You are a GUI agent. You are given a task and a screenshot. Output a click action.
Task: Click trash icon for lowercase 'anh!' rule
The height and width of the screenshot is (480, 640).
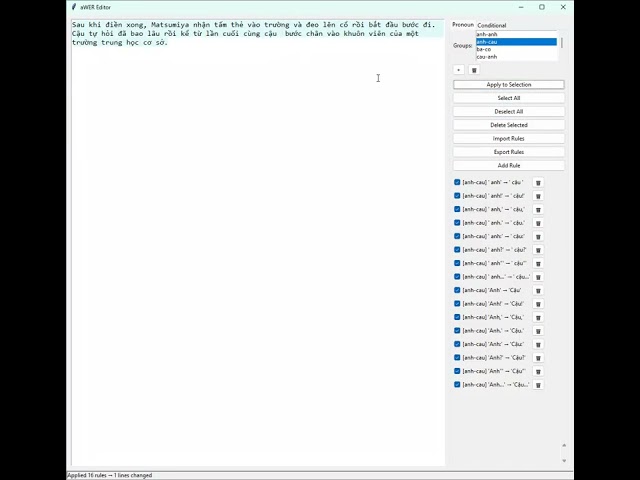(x=538, y=196)
